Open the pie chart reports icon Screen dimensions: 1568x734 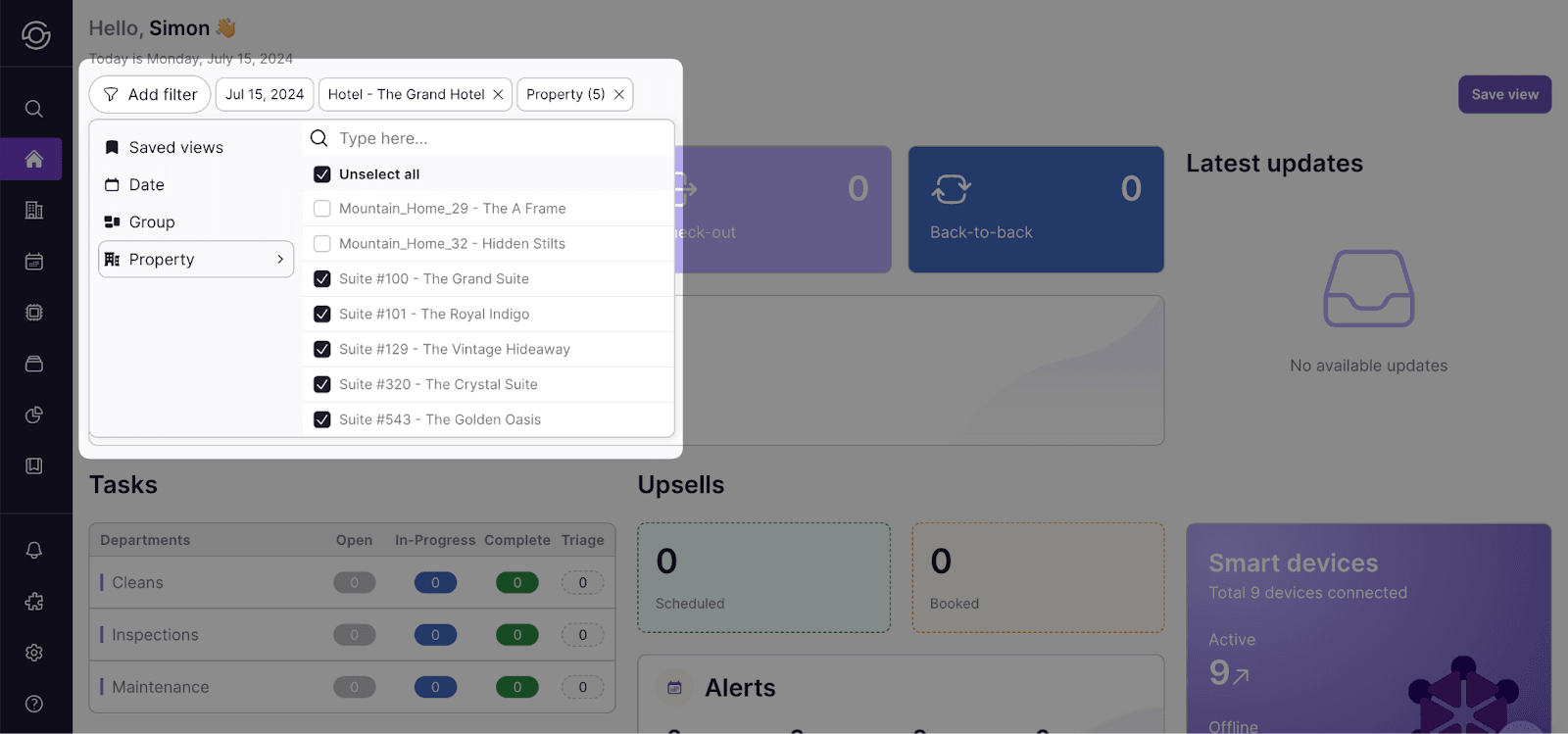(x=34, y=415)
